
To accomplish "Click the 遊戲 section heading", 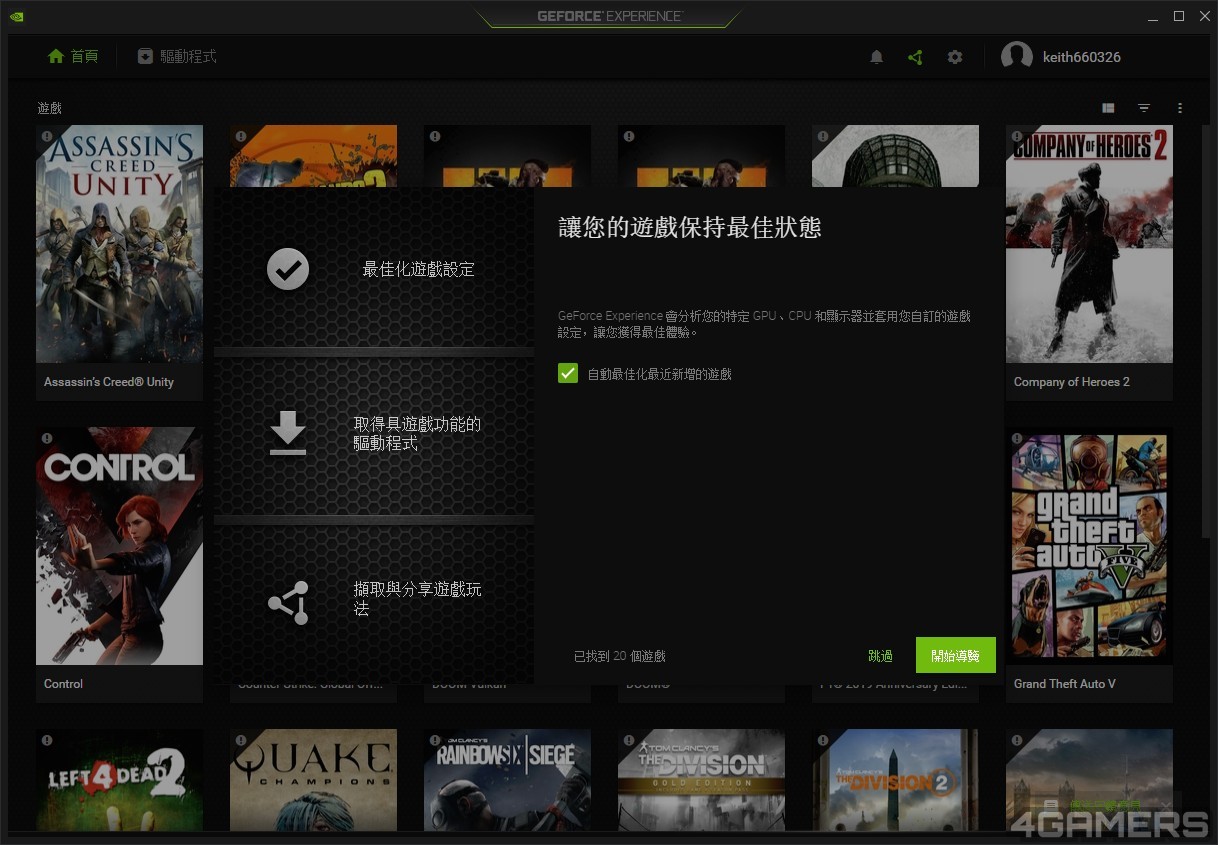I will pos(49,108).
